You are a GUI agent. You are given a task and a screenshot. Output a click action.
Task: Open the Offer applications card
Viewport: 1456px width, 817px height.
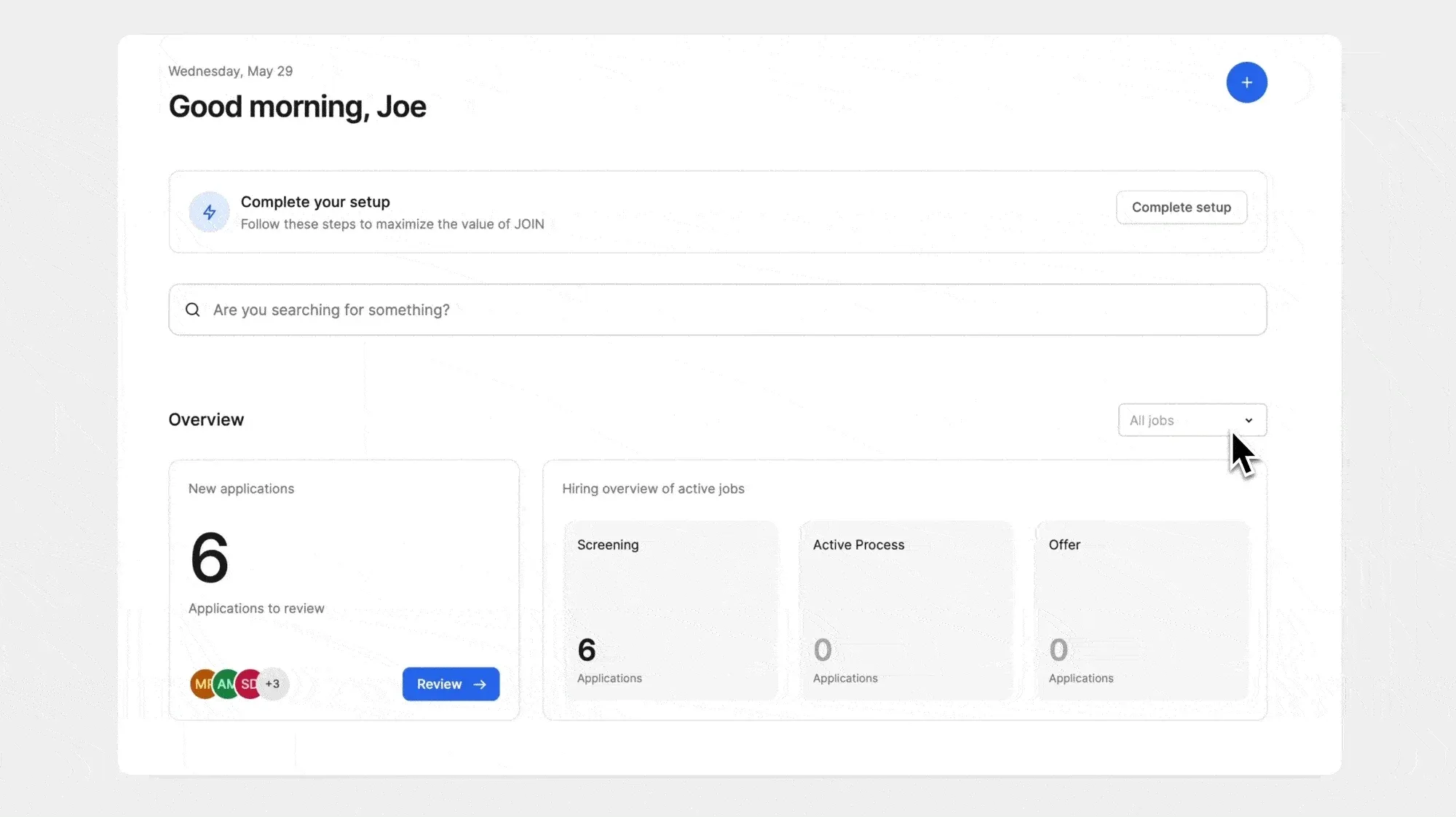pos(1142,611)
